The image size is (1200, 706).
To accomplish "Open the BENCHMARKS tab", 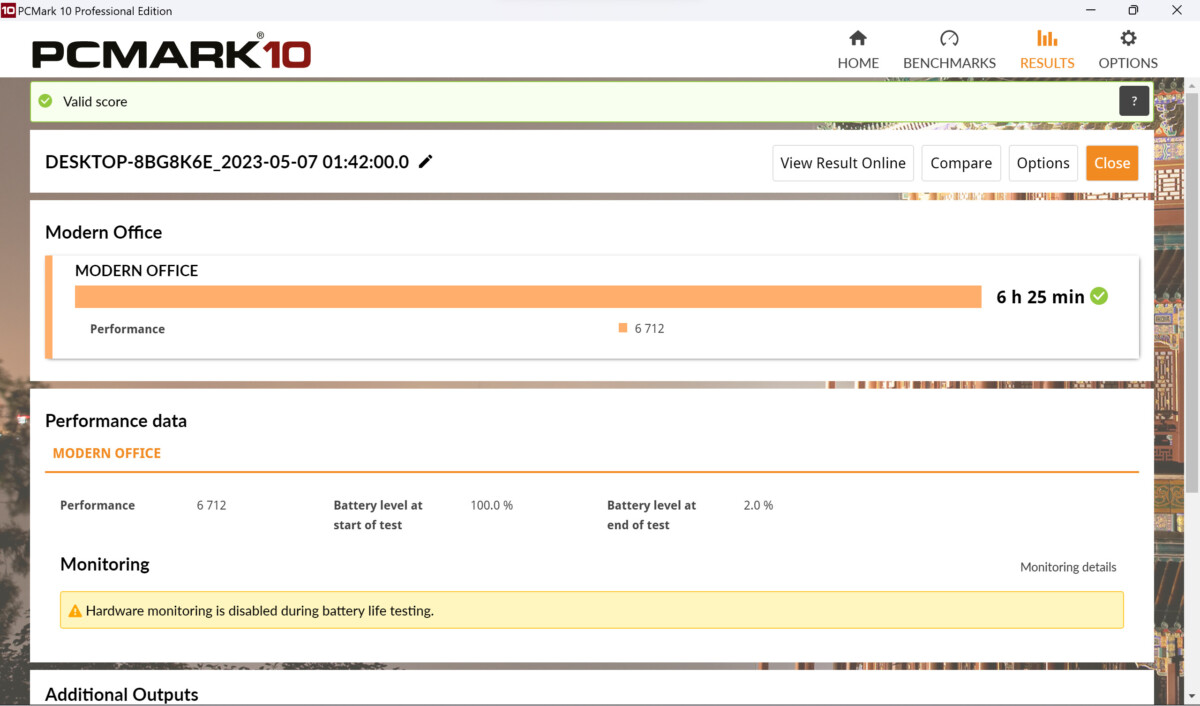I will (x=949, y=50).
